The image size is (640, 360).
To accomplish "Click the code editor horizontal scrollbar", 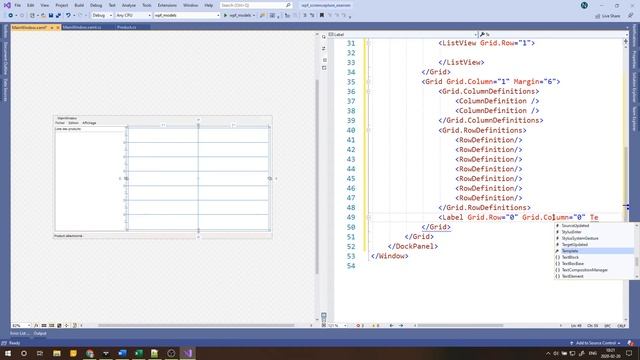I will pyautogui.click(x=460, y=326).
